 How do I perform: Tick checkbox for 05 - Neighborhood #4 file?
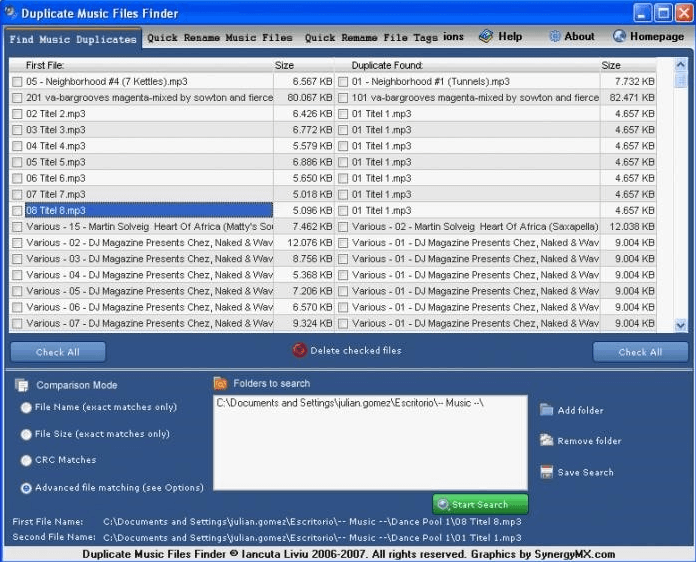(x=17, y=82)
